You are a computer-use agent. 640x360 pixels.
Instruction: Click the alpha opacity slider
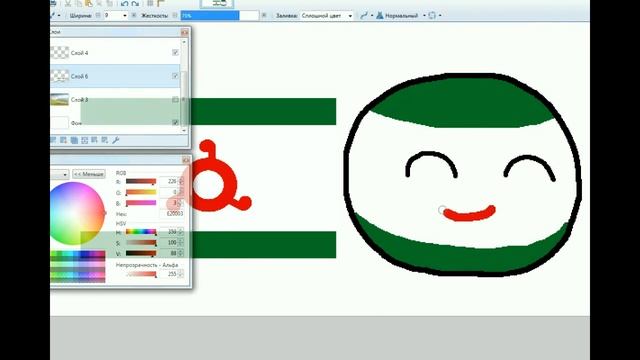click(141, 274)
